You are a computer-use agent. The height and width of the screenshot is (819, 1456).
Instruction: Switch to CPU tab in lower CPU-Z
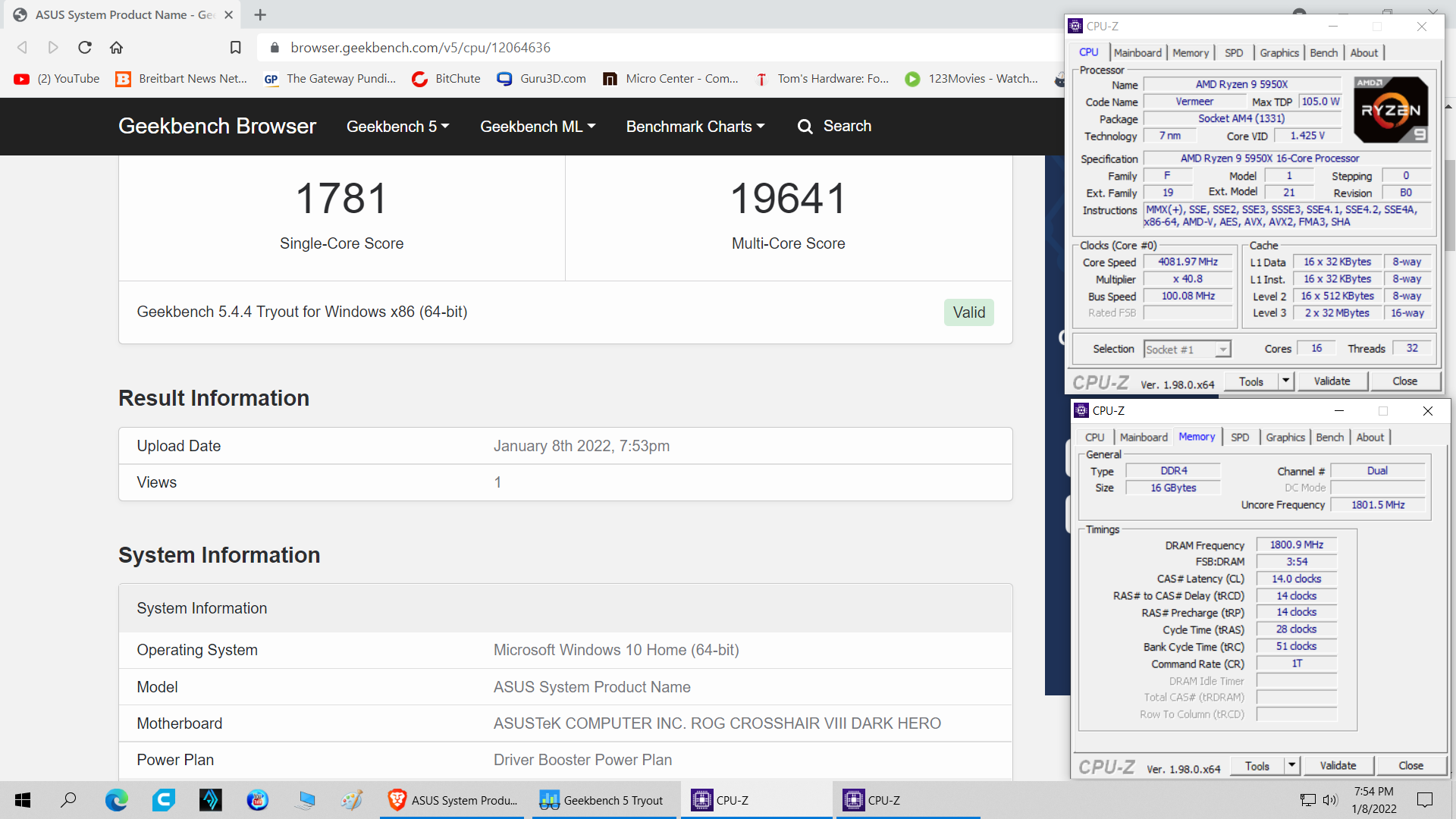coord(1094,438)
